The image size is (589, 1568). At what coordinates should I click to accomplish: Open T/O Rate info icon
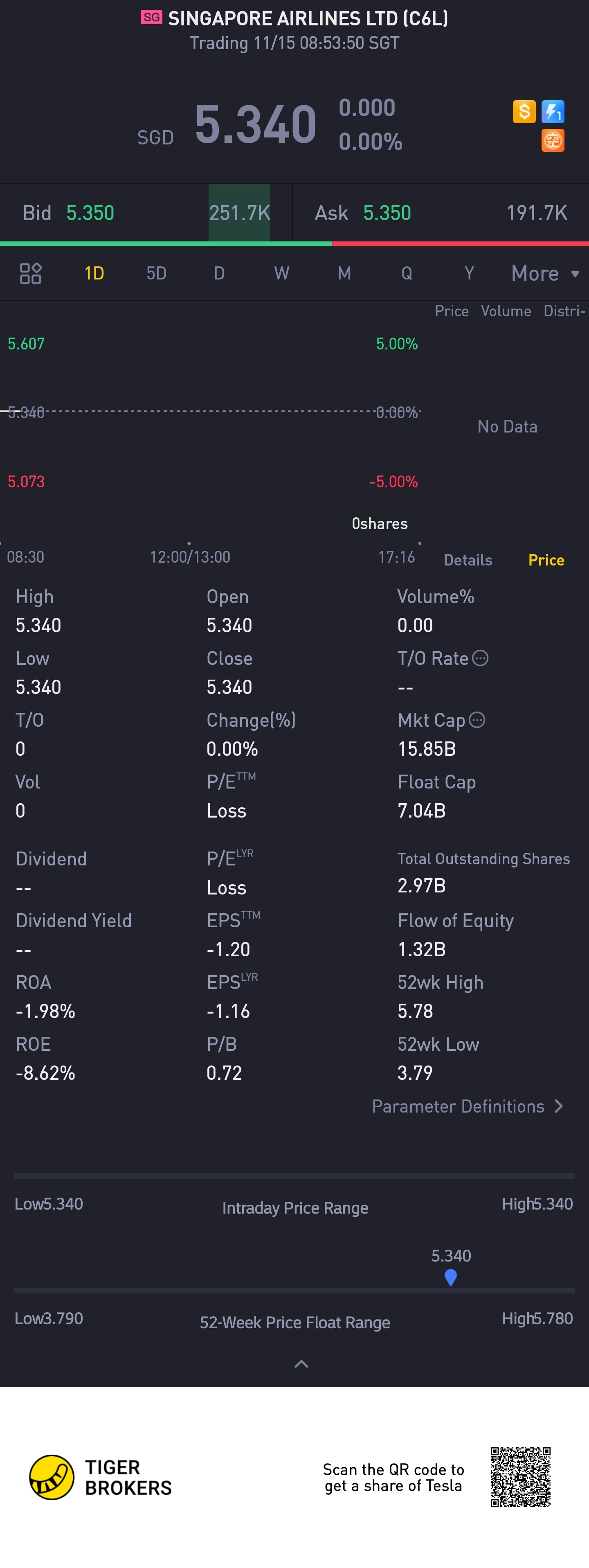pyautogui.click(x=480, y=658)
